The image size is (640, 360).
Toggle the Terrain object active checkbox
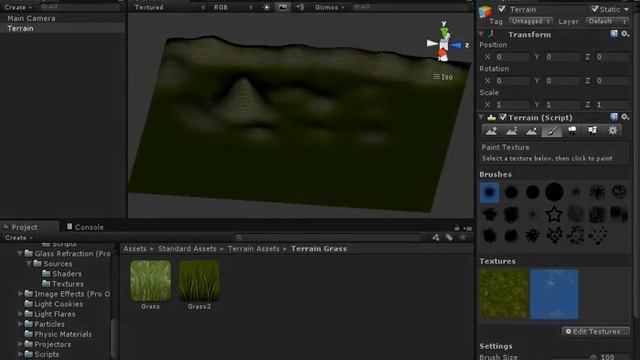[x=502, y=9]
